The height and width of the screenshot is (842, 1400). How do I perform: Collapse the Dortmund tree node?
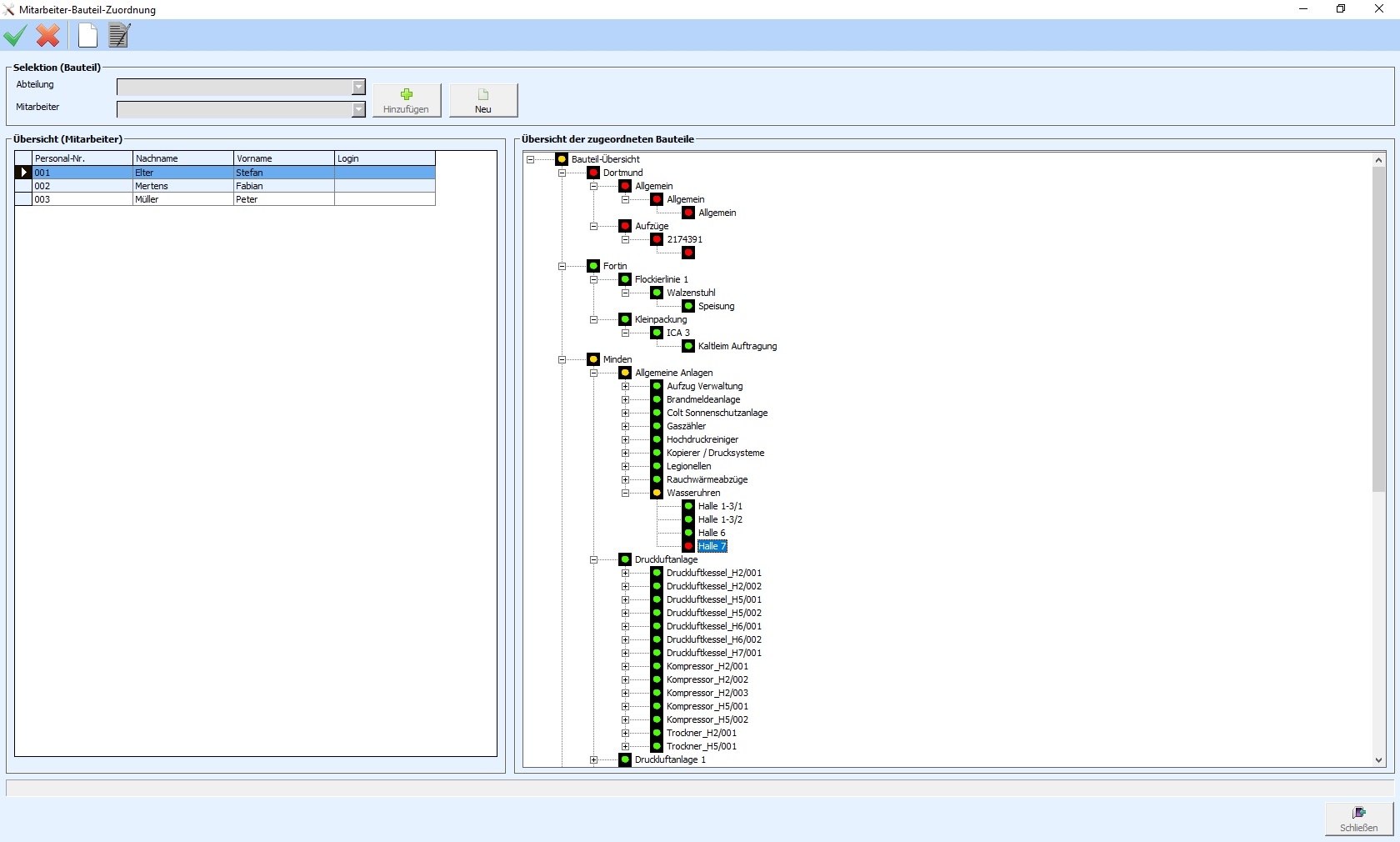(x=562, y=173)
